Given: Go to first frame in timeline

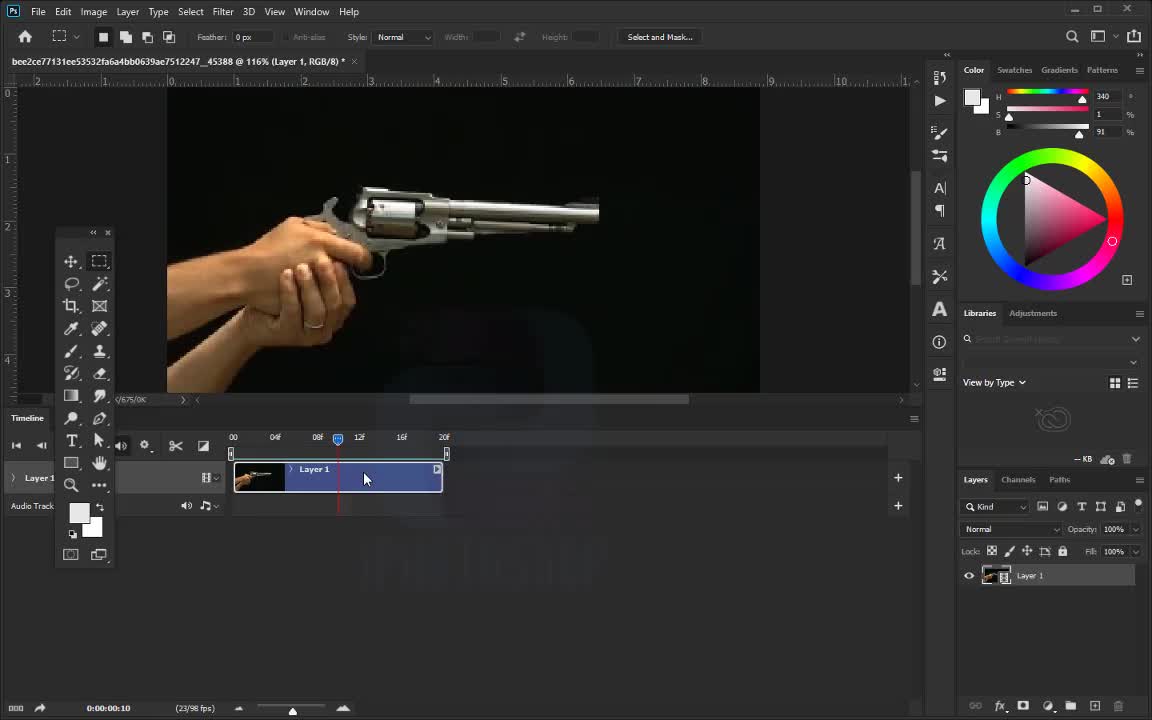Looking at the screenshot, I should pos(16,446).
